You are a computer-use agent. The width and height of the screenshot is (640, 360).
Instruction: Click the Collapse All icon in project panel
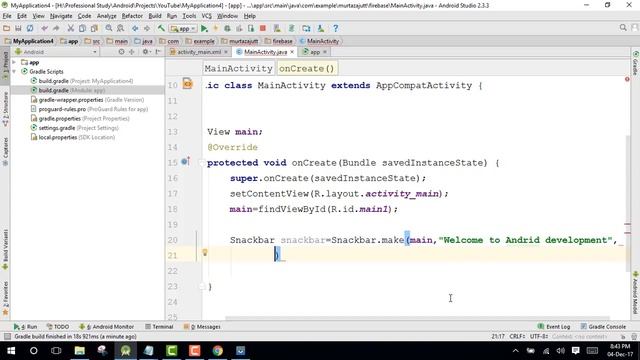pyautogui.click(x=131, y=52)
